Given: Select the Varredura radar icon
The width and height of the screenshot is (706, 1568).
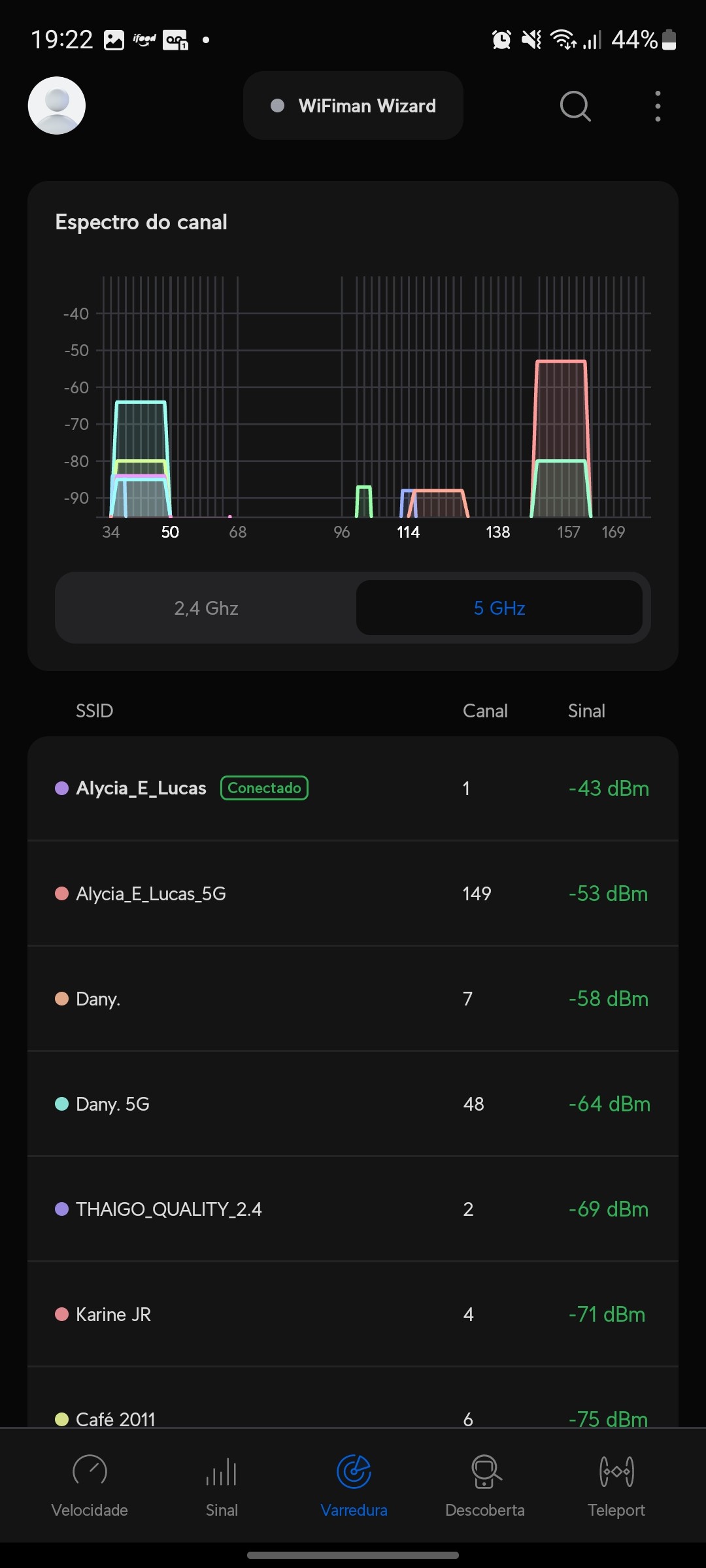Looking at the screenshot, I should (354, 1471).
